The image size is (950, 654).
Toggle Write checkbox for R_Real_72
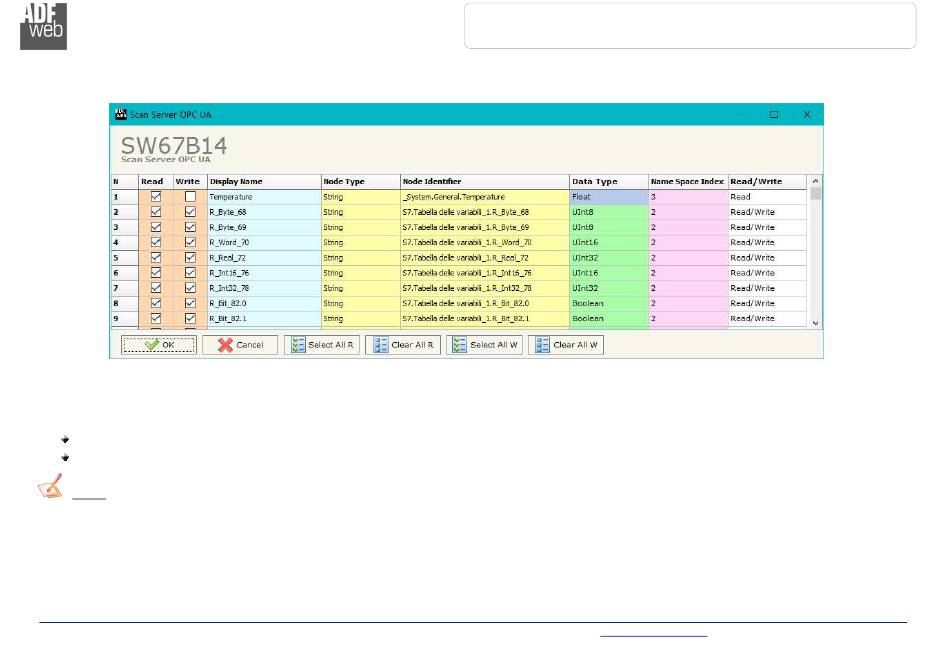(190, 258)
